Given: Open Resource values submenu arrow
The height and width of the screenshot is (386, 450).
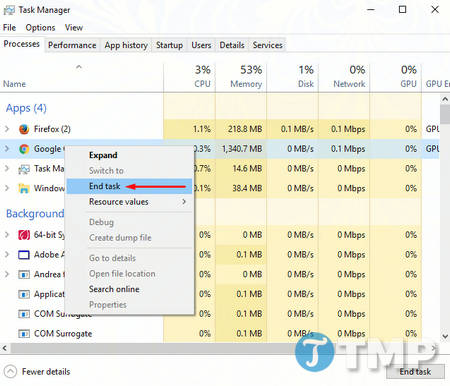Looking at the screenshot, I should 184,202.
